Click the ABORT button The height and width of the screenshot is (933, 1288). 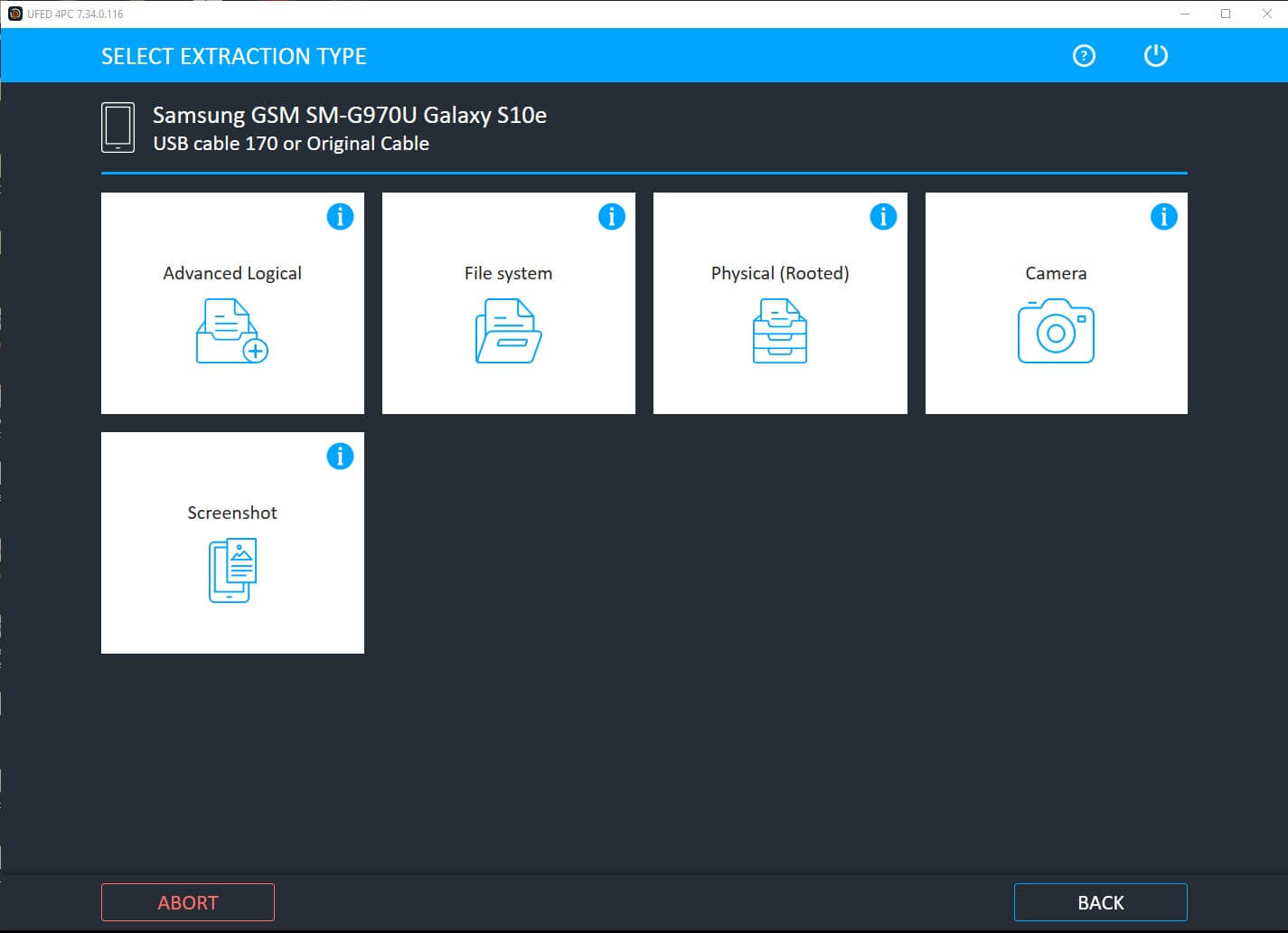(x=188, y=901)
